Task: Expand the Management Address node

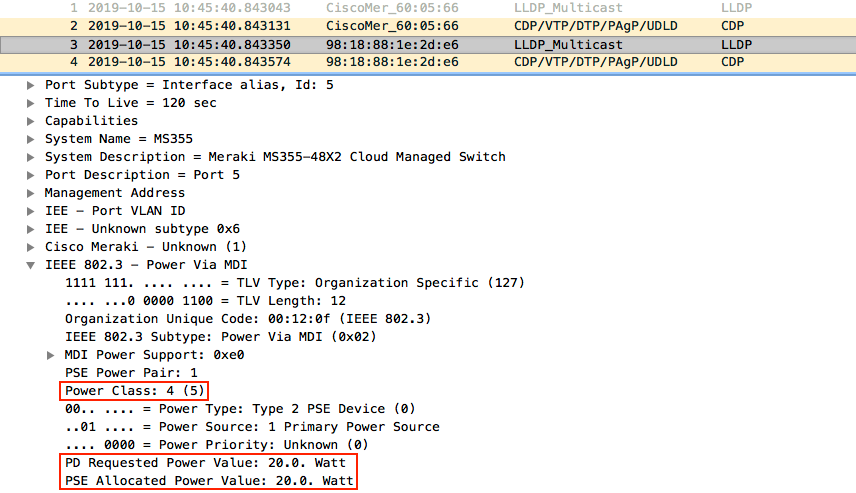Action: click(x=31, y=193)
